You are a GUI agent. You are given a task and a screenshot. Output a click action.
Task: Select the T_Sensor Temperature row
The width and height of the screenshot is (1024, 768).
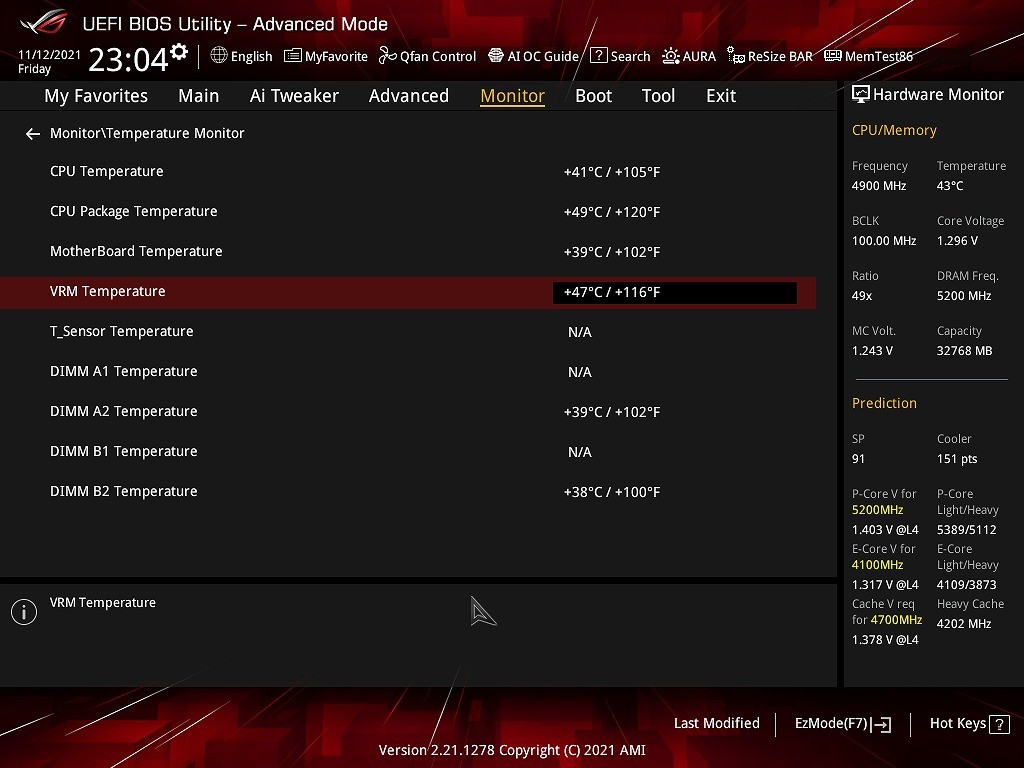pyautogui.click(x=408, y=332)
